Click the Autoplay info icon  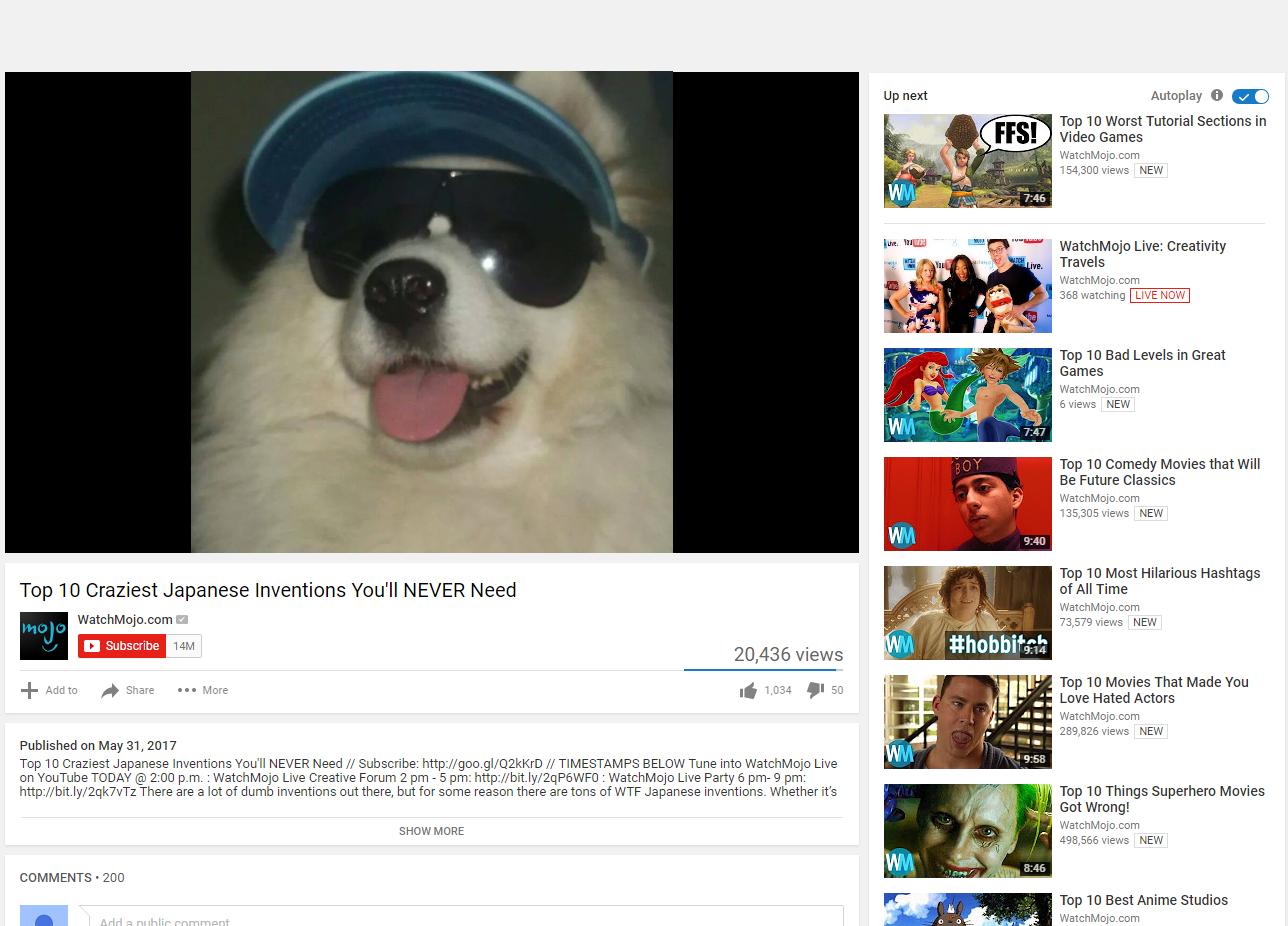click(1217, 96)
